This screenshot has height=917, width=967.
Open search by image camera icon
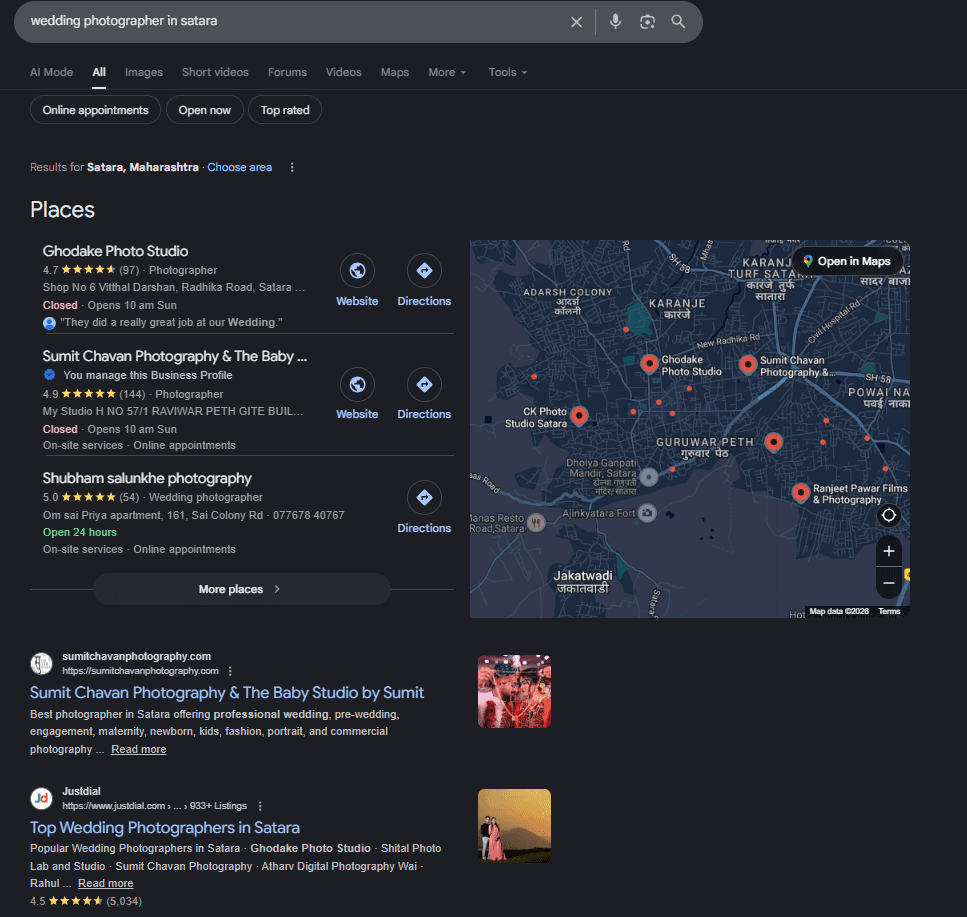point(647,22)
